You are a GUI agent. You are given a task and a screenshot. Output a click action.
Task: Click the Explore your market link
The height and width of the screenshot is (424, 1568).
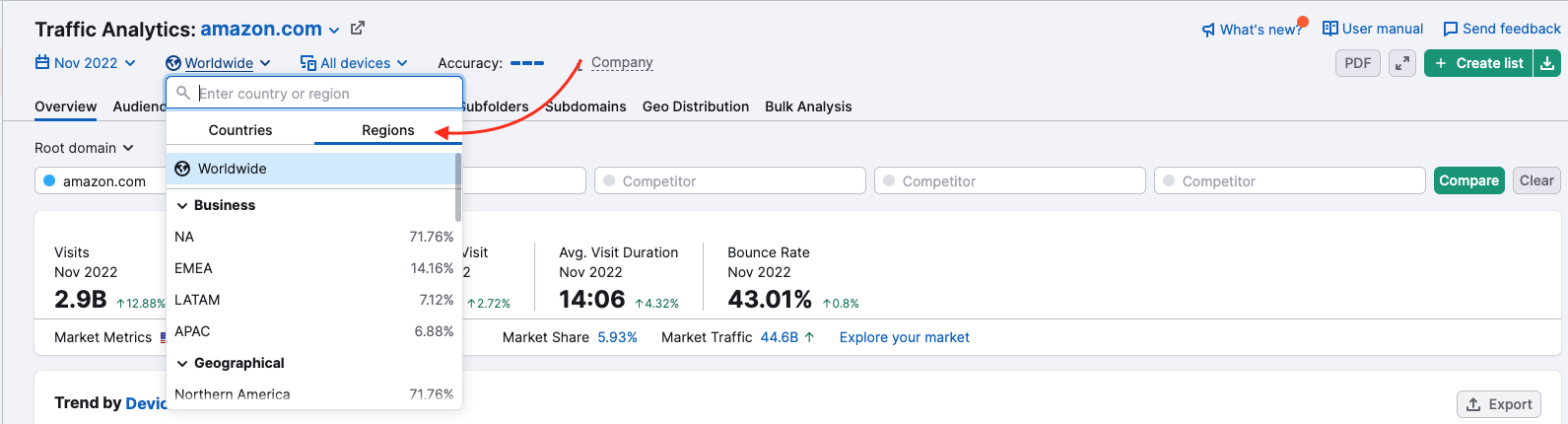click(x=905, y=337)
